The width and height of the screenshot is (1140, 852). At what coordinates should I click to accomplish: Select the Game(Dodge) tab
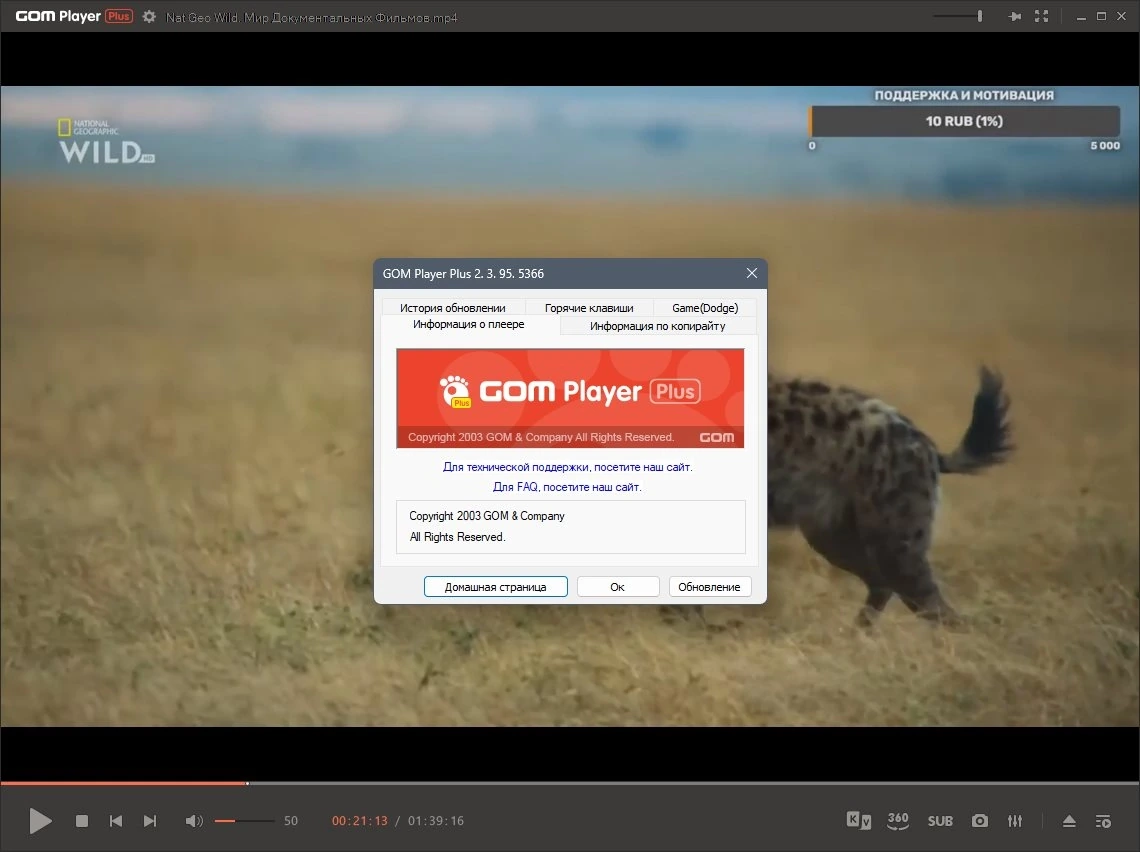705,308
